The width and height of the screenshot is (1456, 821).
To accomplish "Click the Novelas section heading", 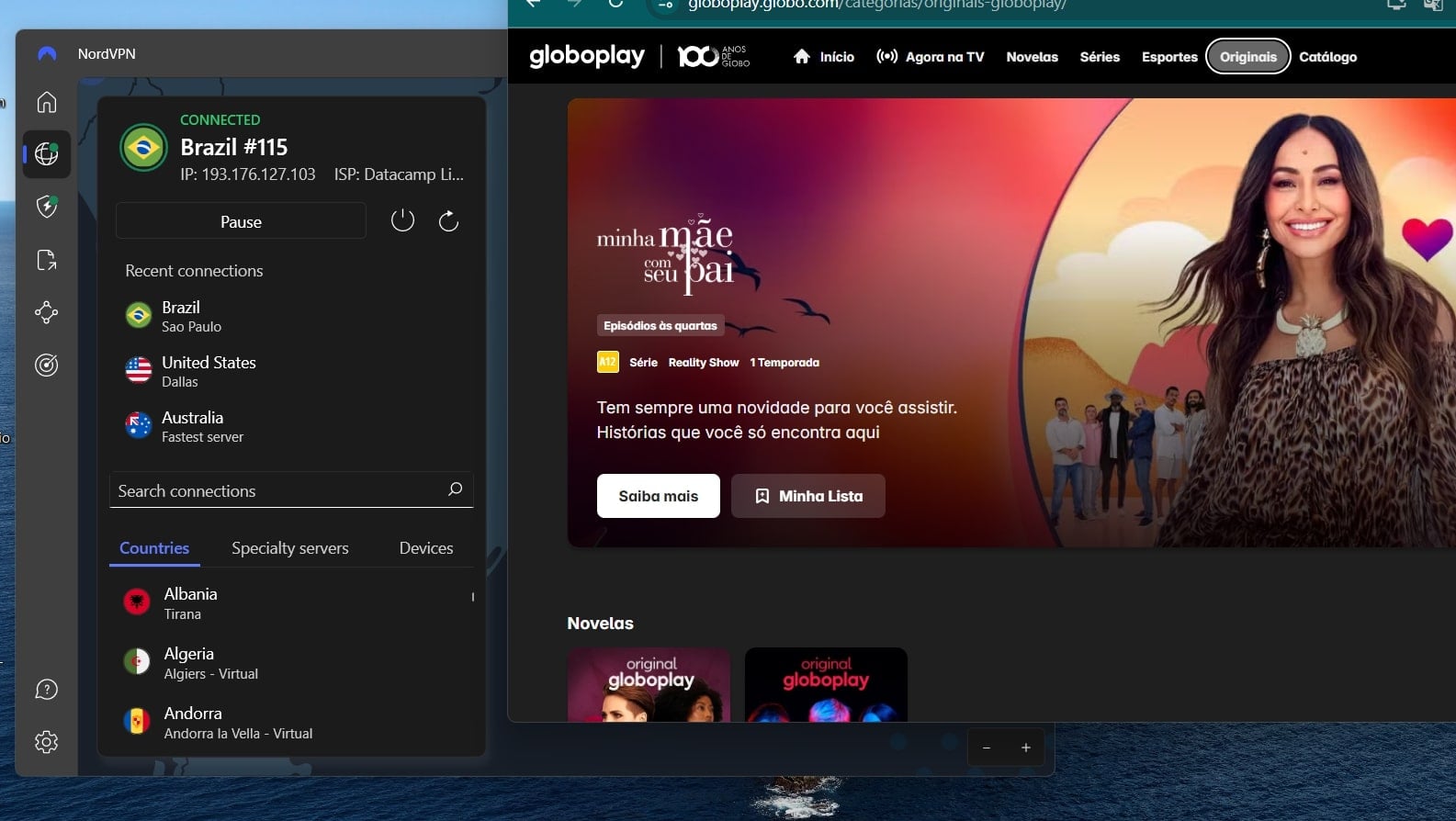I will click(x=600, y=624).
